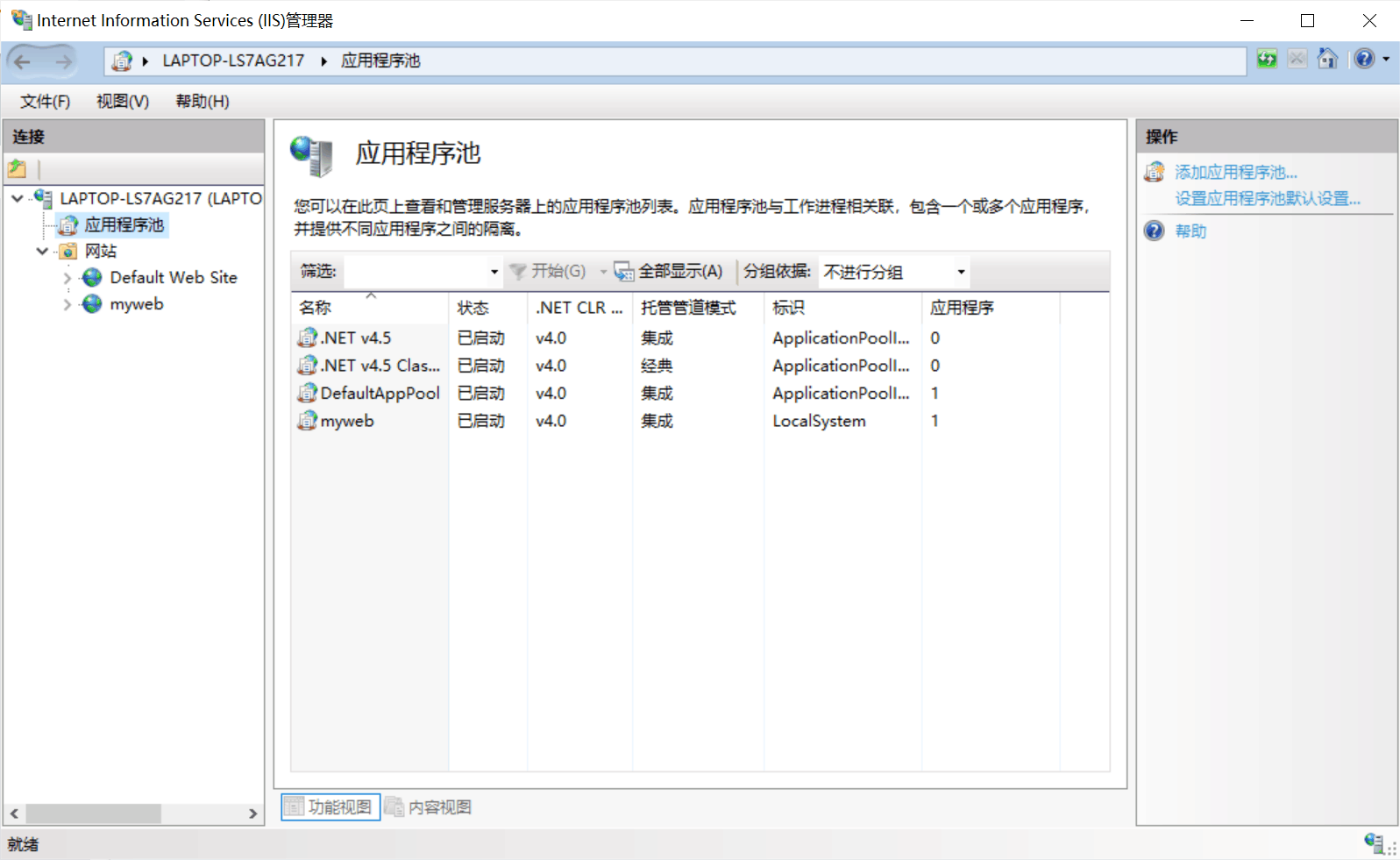Click 帮助 link in actions pane
The width and height of the screenshot is (1400, 860).
coord(1190,231)
